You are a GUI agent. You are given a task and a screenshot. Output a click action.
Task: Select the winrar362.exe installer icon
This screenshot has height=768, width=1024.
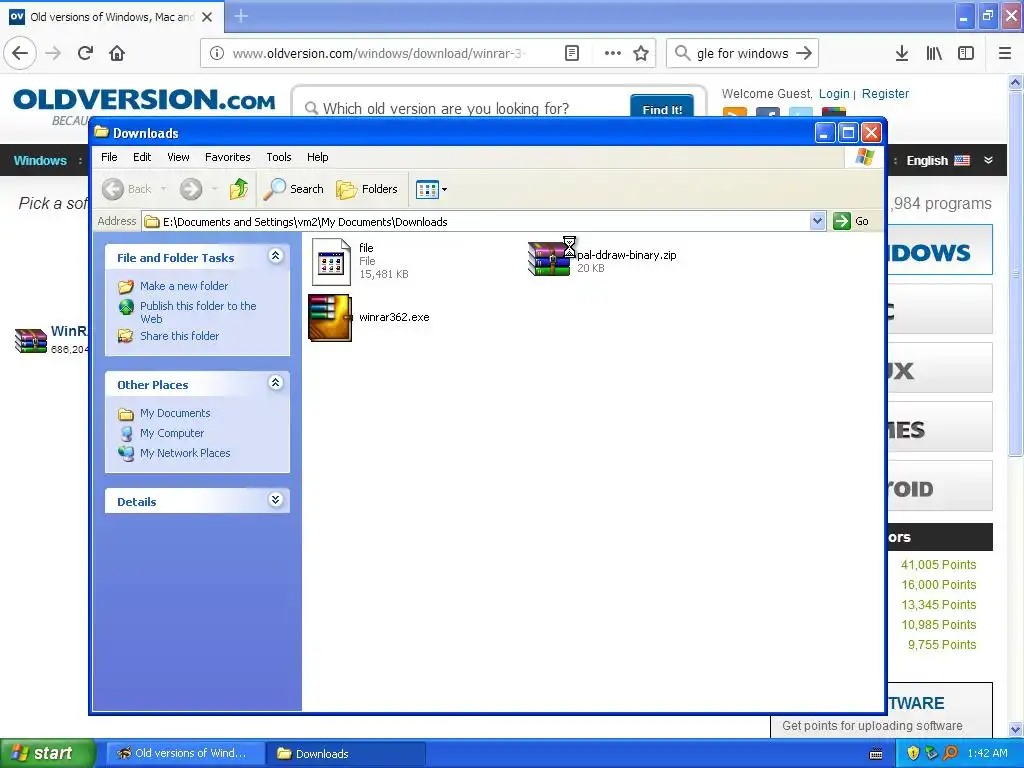(330, 317)
